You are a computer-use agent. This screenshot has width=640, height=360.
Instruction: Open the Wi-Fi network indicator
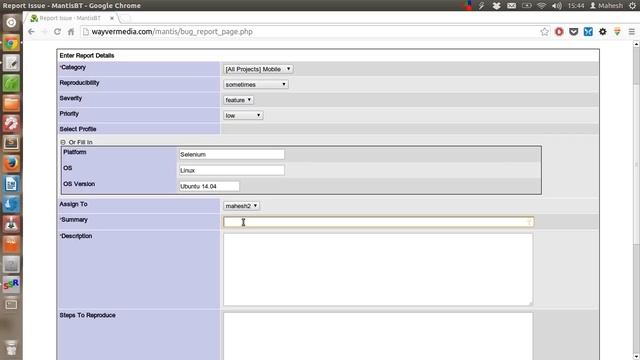(x=542, y=6)
